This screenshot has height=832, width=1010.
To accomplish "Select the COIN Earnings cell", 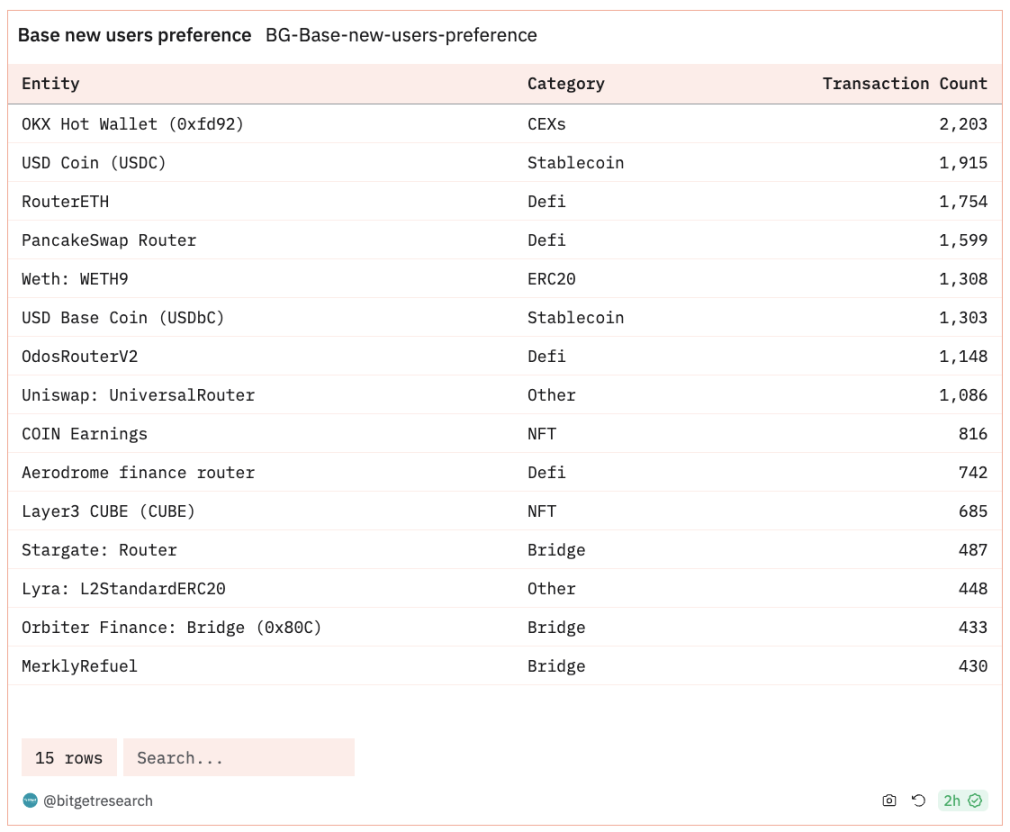I will click(84, 434).
